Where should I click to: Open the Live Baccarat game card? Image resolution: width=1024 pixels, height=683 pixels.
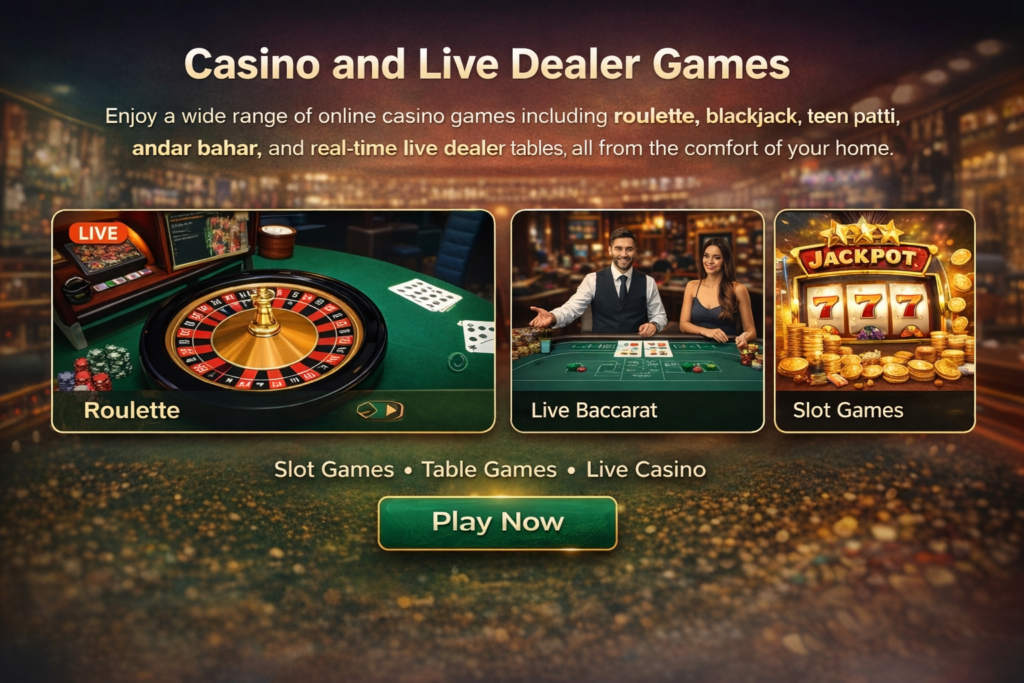point(637,321)
